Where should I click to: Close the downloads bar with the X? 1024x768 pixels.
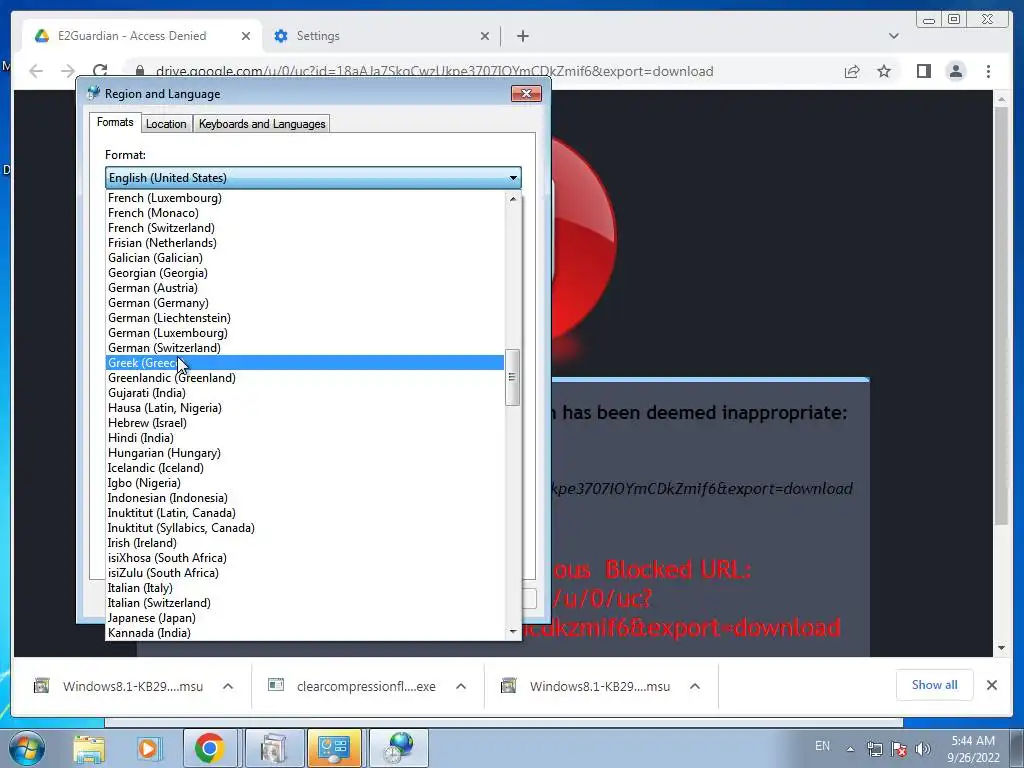point(991,685)
